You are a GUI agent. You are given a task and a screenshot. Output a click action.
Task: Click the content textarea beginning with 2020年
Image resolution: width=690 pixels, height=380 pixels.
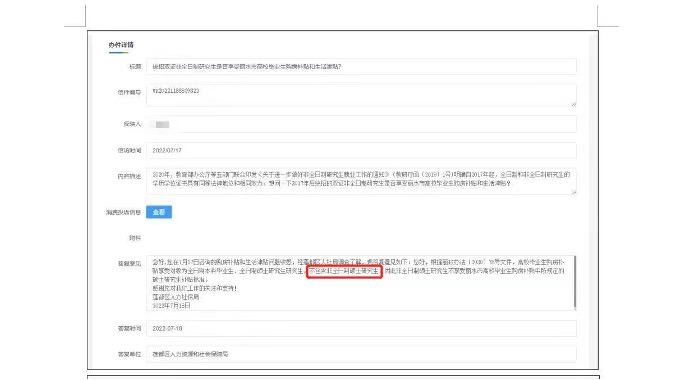(361, 181)
